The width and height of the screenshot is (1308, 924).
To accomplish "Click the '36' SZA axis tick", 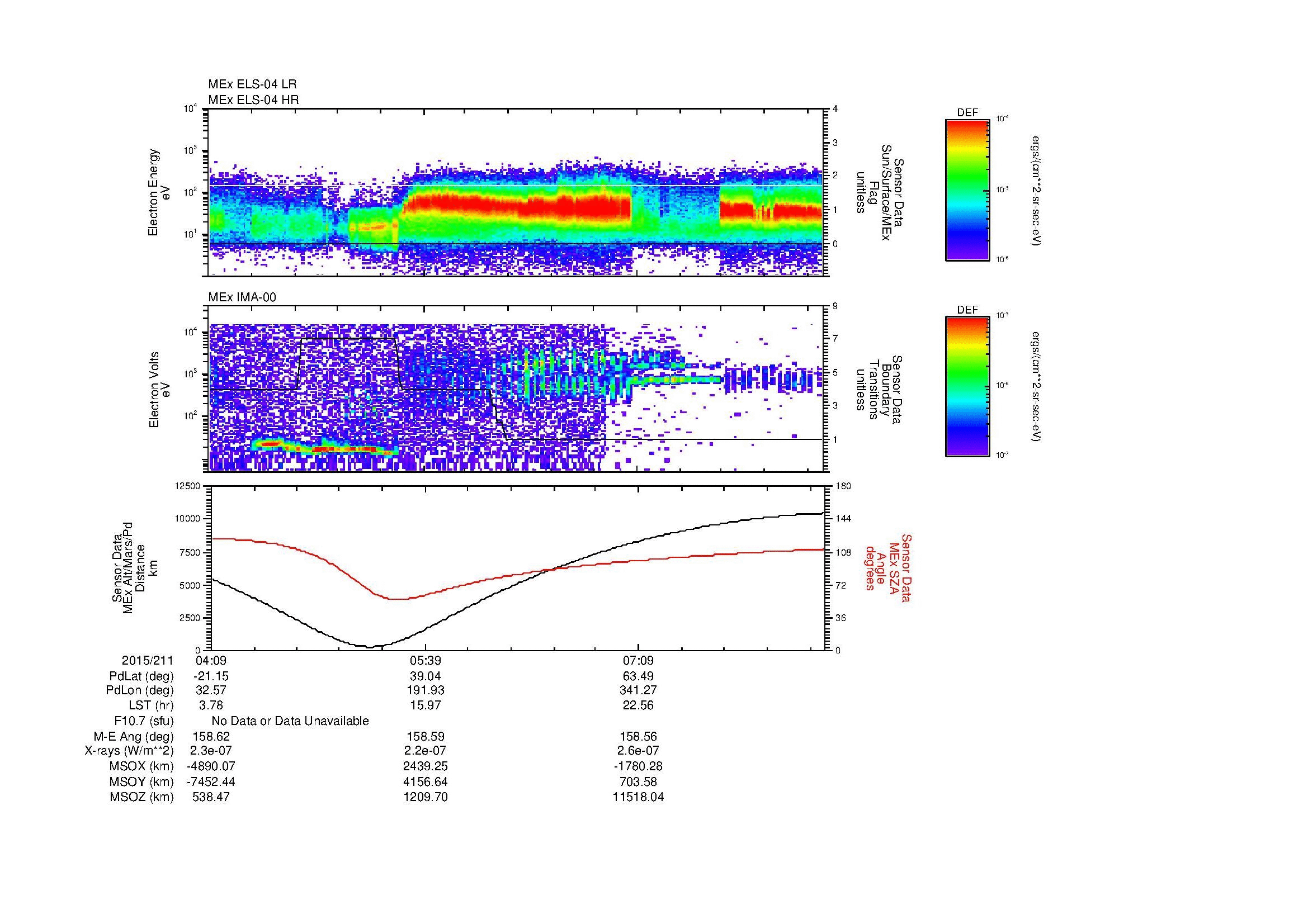I will point(840,618).
